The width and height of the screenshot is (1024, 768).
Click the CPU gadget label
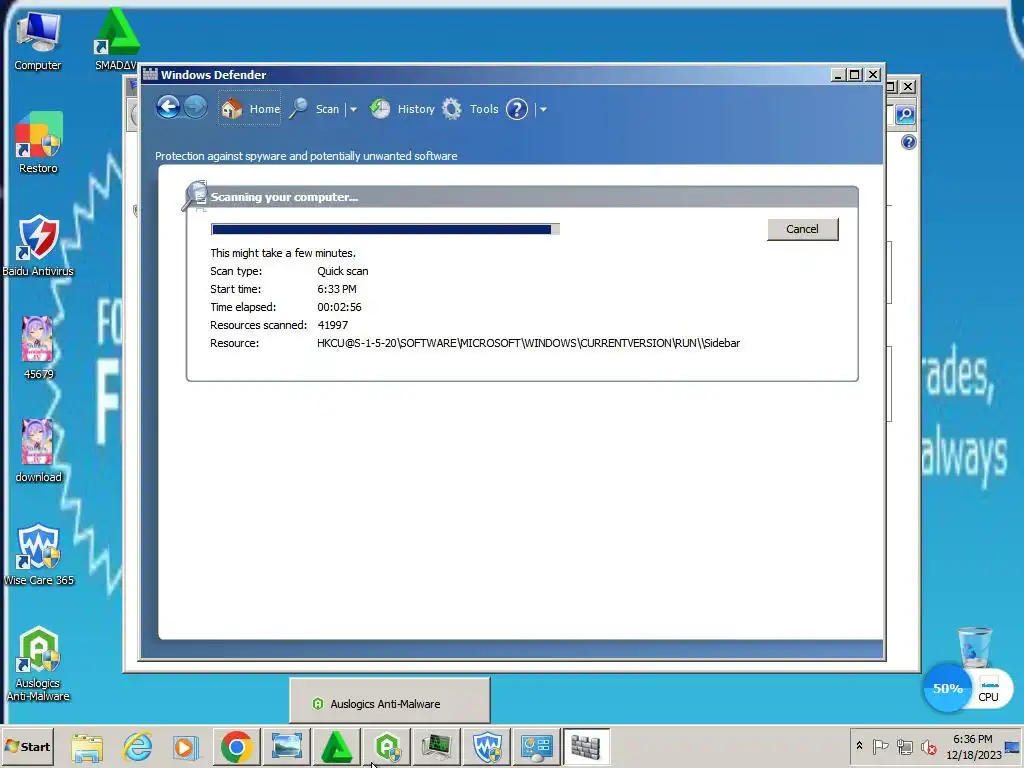[x=989, y=696]
